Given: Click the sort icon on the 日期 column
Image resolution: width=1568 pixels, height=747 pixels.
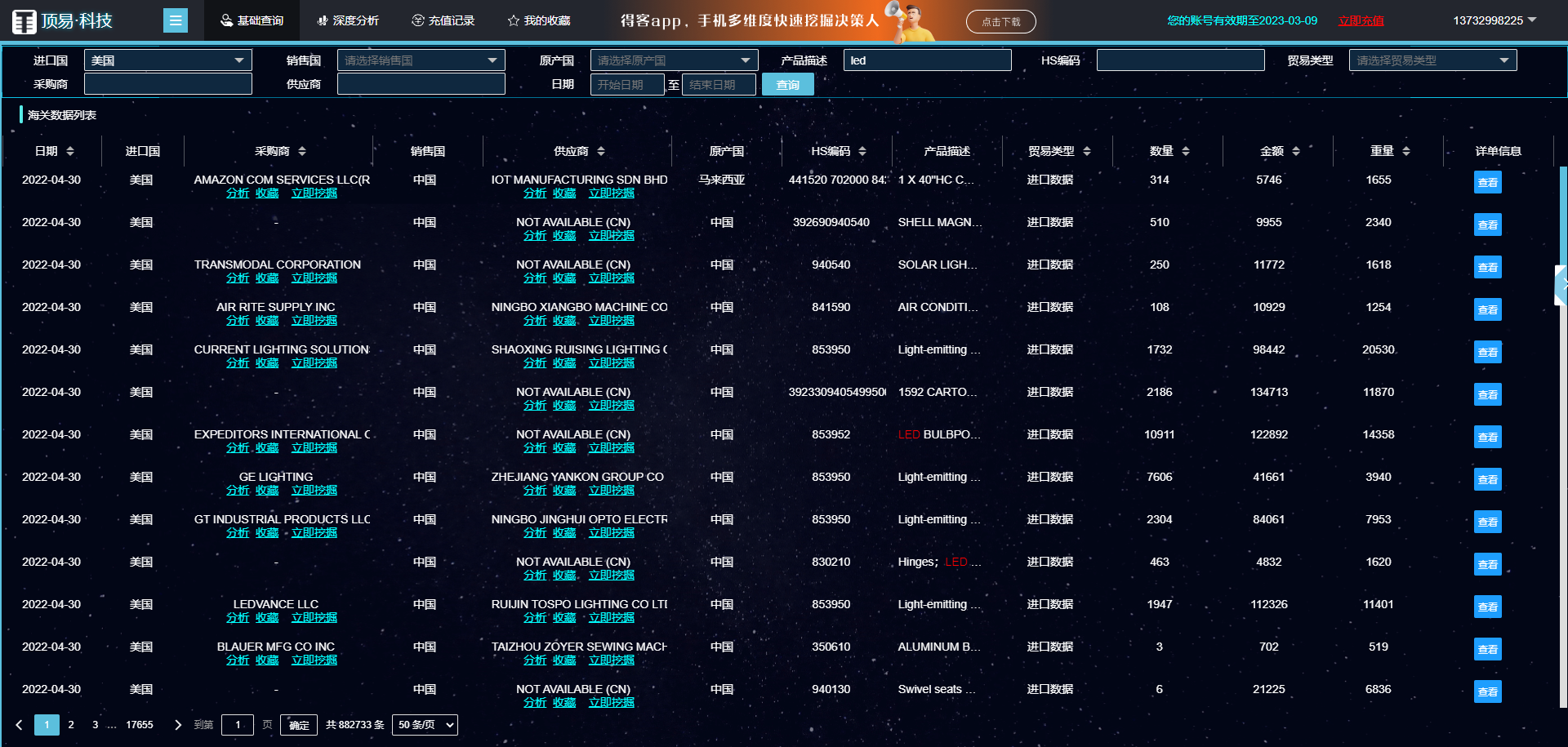Looking at the screenshot, I should point(70,151).
